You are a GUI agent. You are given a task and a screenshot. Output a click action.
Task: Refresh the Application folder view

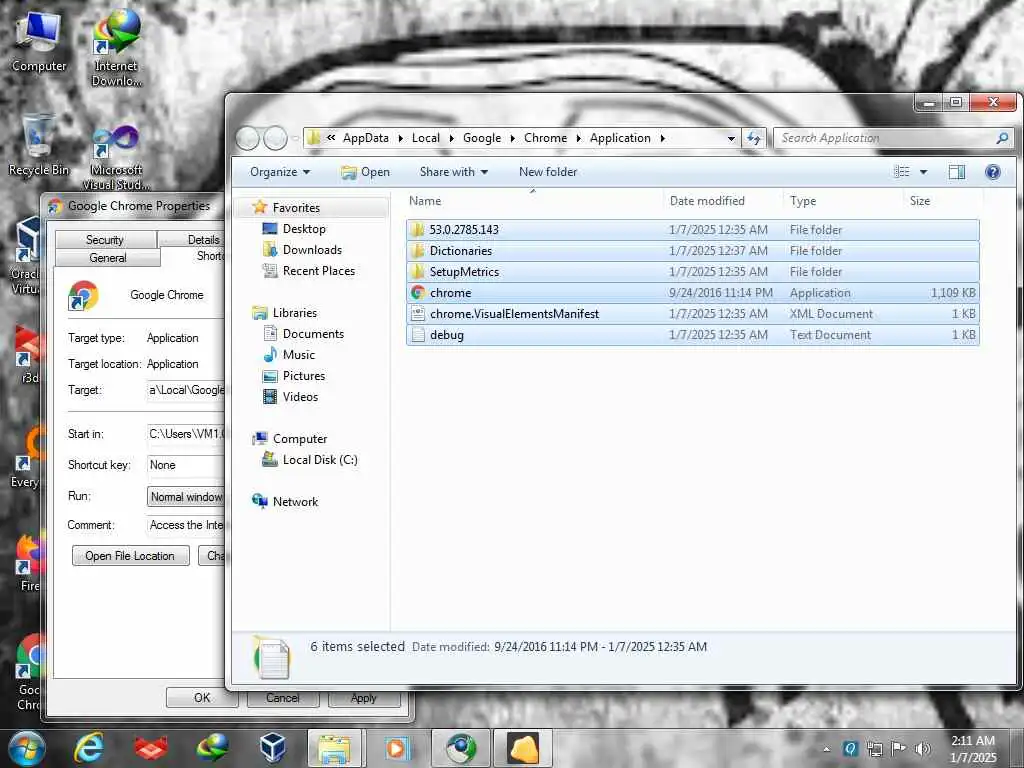click(x=754, y=138)
